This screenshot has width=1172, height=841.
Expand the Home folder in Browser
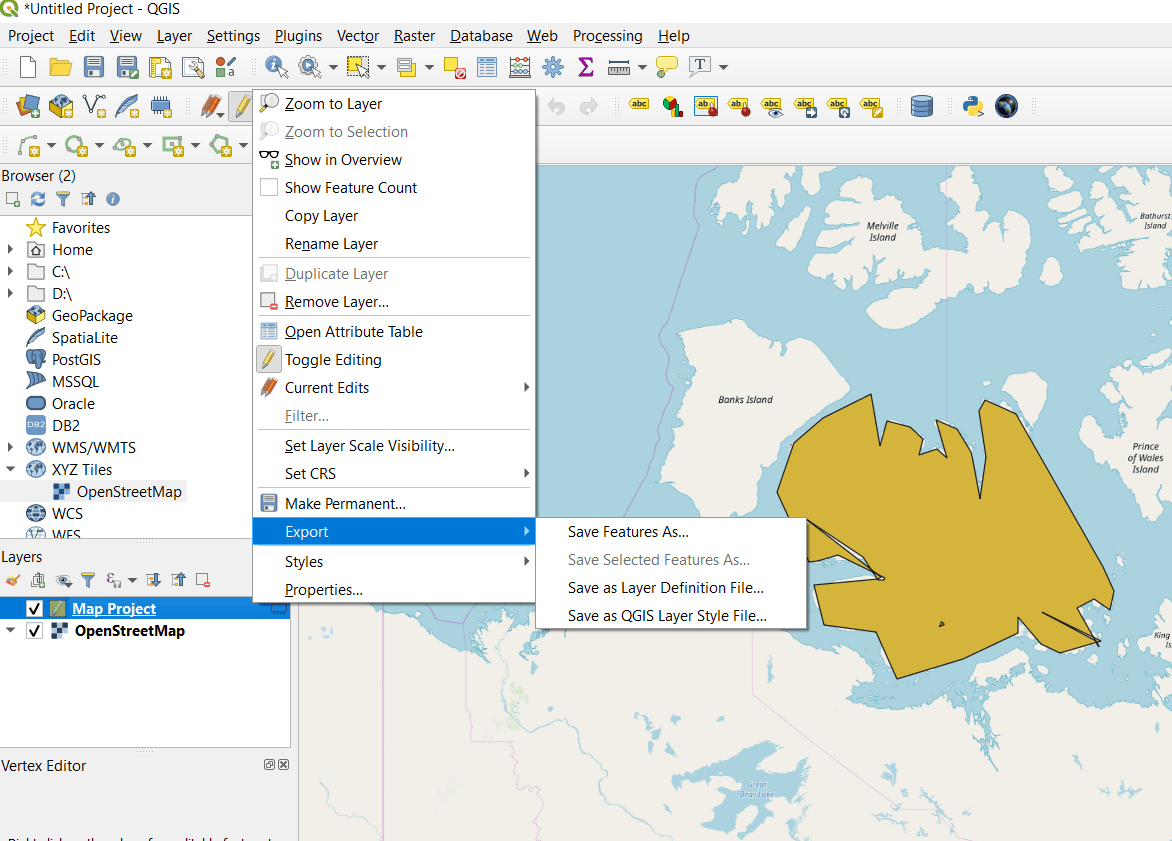(x=11, y=249)
